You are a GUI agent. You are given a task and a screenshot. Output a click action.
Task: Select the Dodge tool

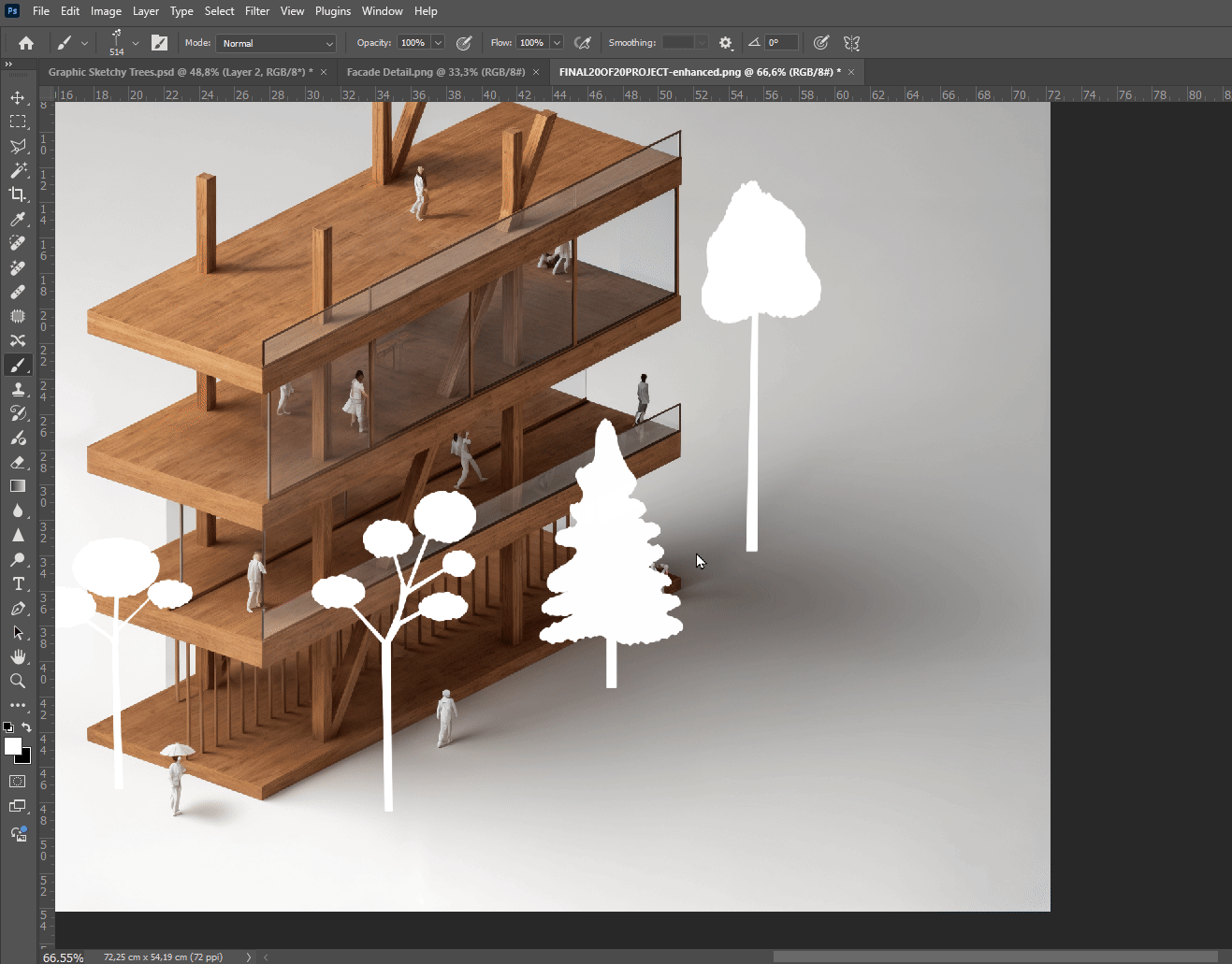(x=18, y=559)
